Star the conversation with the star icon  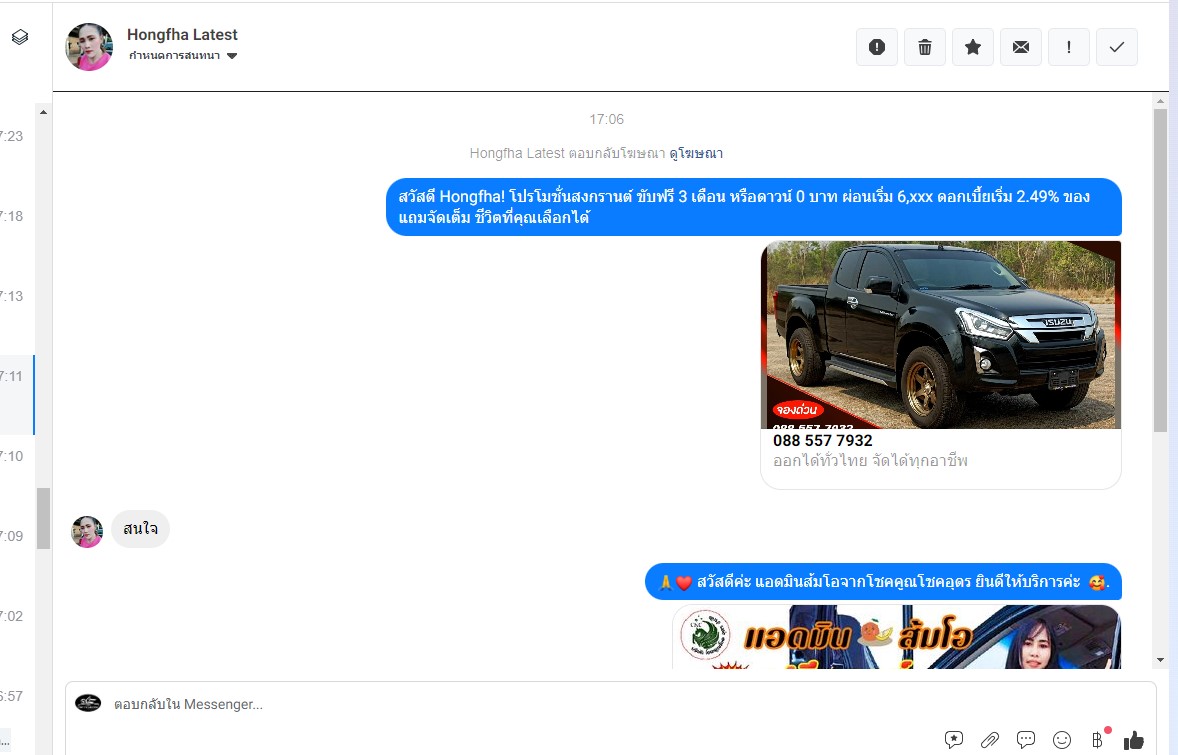(973, 47)
